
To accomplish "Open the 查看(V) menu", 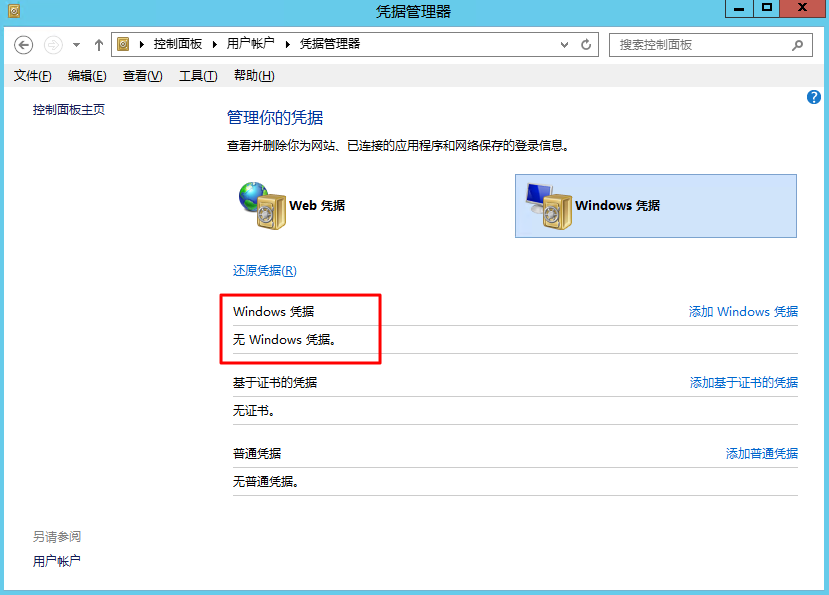I will click(x=143, y=76).
